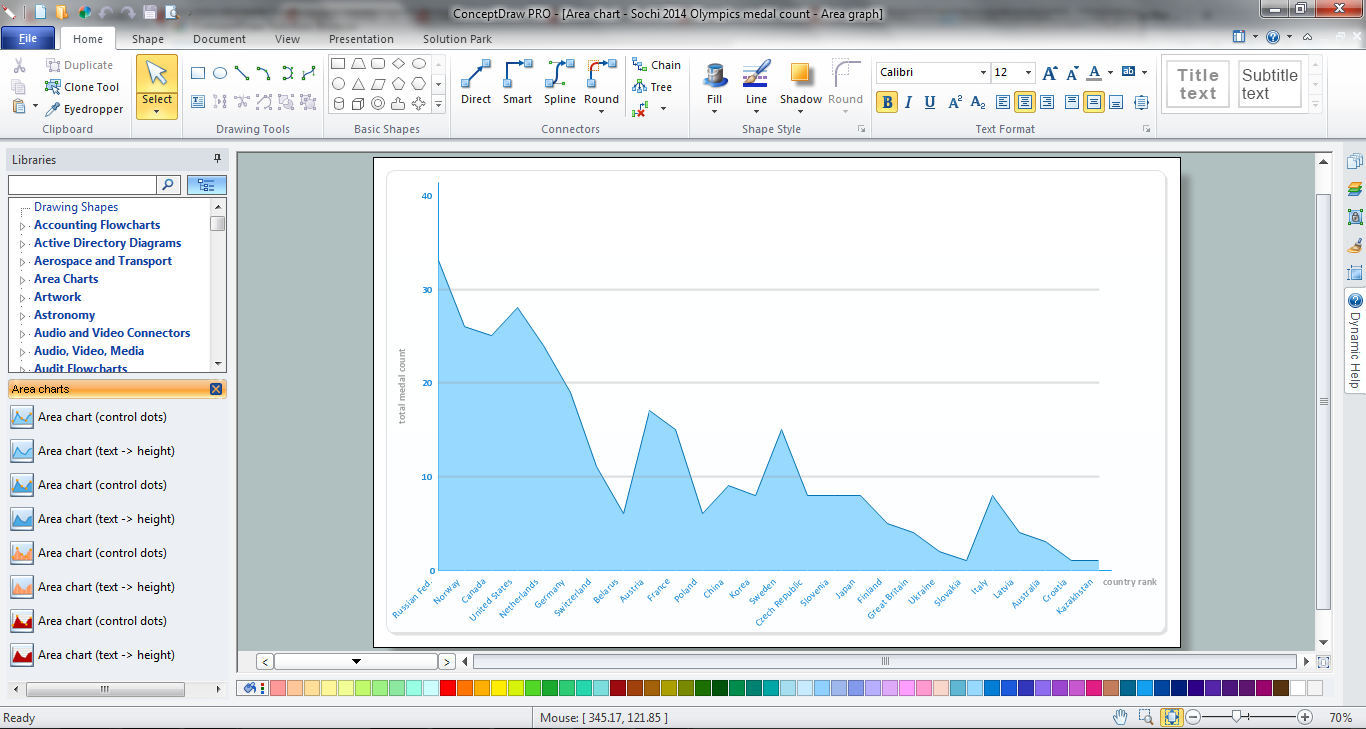Click the Libraries search input field
Image resolution: width=1366 pixels, height=729 pixels.
(x=82, y=185)
